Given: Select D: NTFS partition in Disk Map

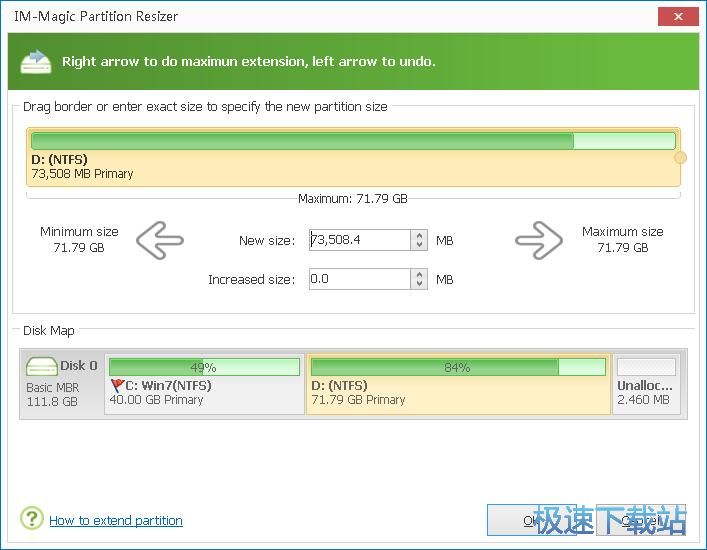Looking at the screenshot, I should pyautogui.click(x=458, y=384).
